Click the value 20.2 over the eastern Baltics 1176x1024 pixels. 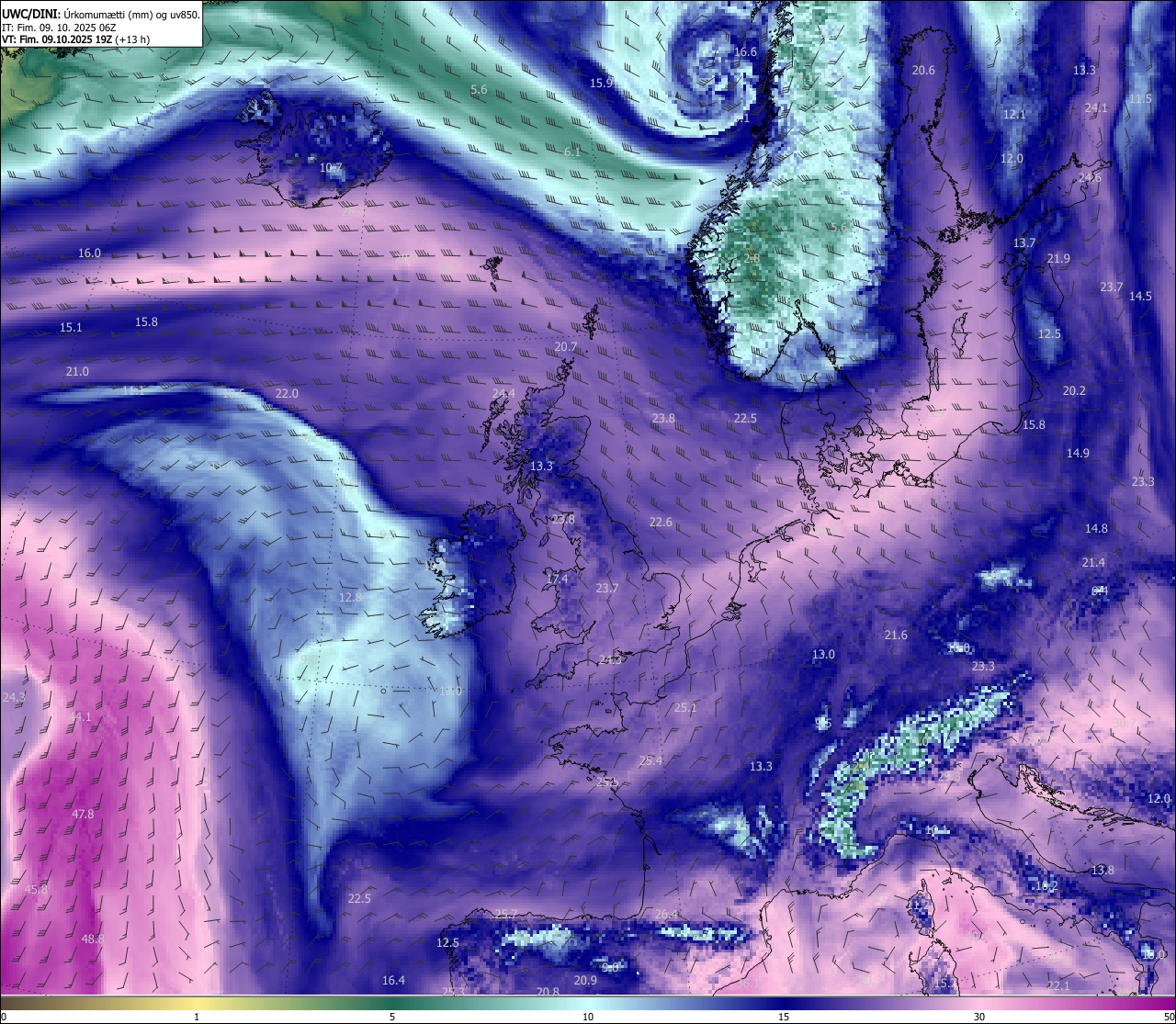point(1074,391)
